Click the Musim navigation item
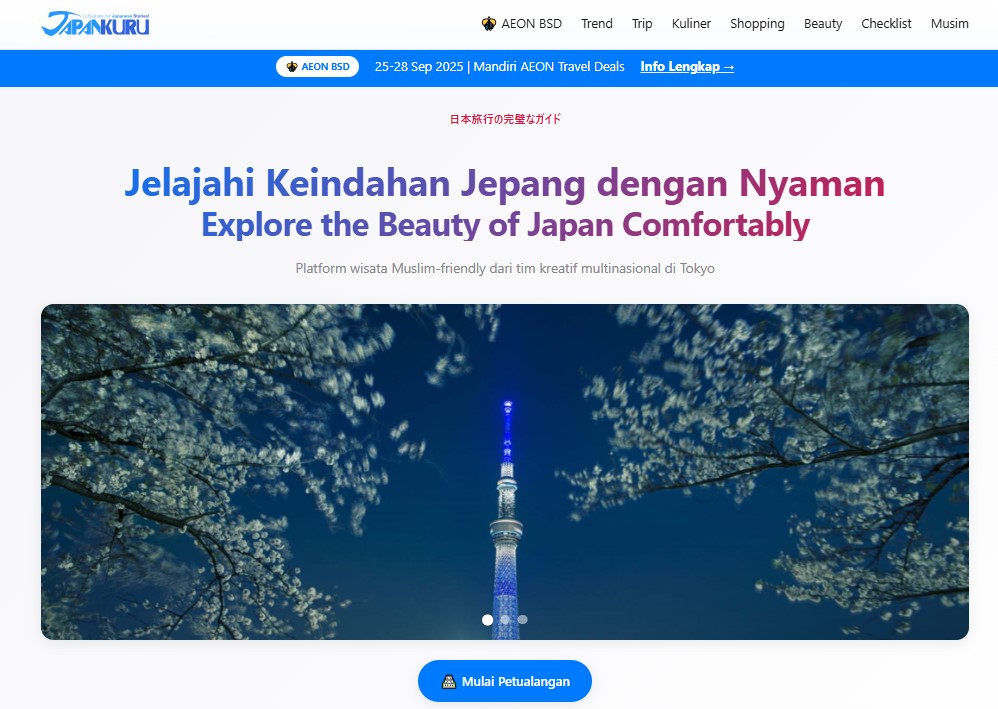The height and width of the screenshot is (709, 998). [x=949, y=24]
